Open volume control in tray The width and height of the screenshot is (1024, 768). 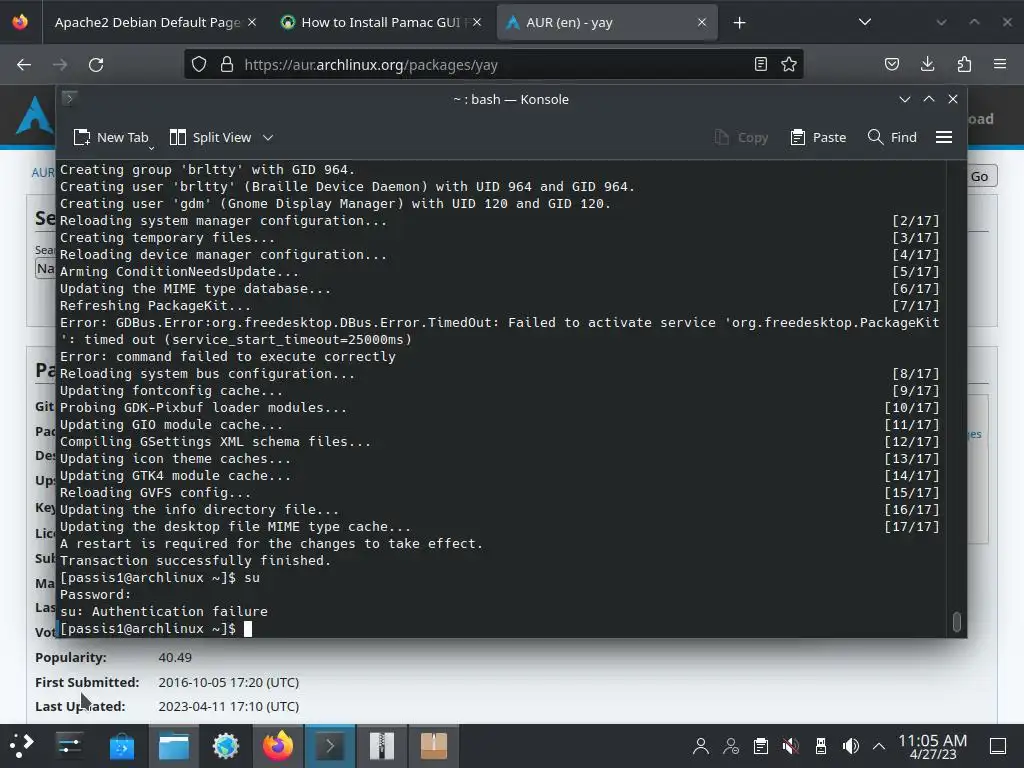850,746
